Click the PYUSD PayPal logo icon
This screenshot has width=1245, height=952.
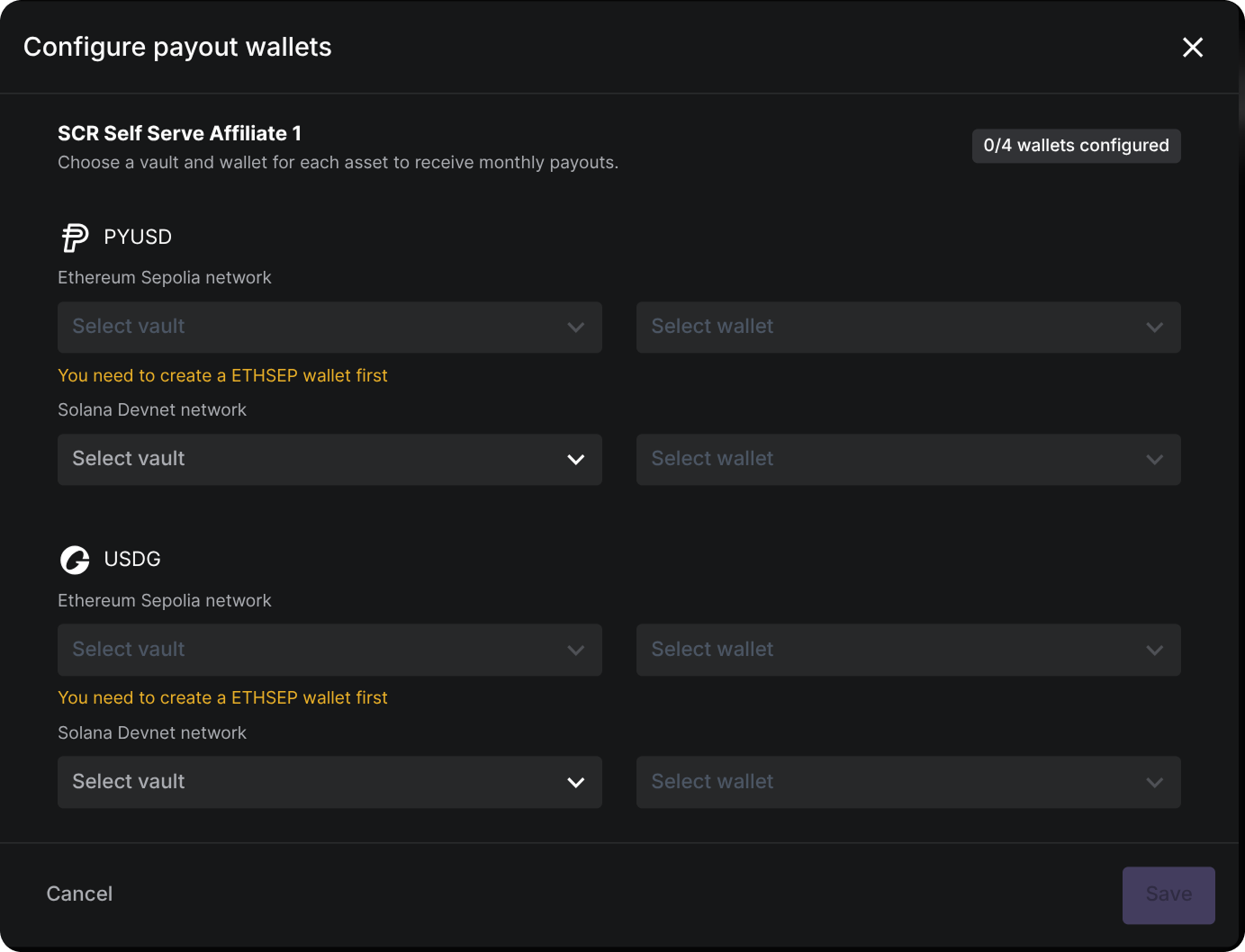(x=75, y=238)
